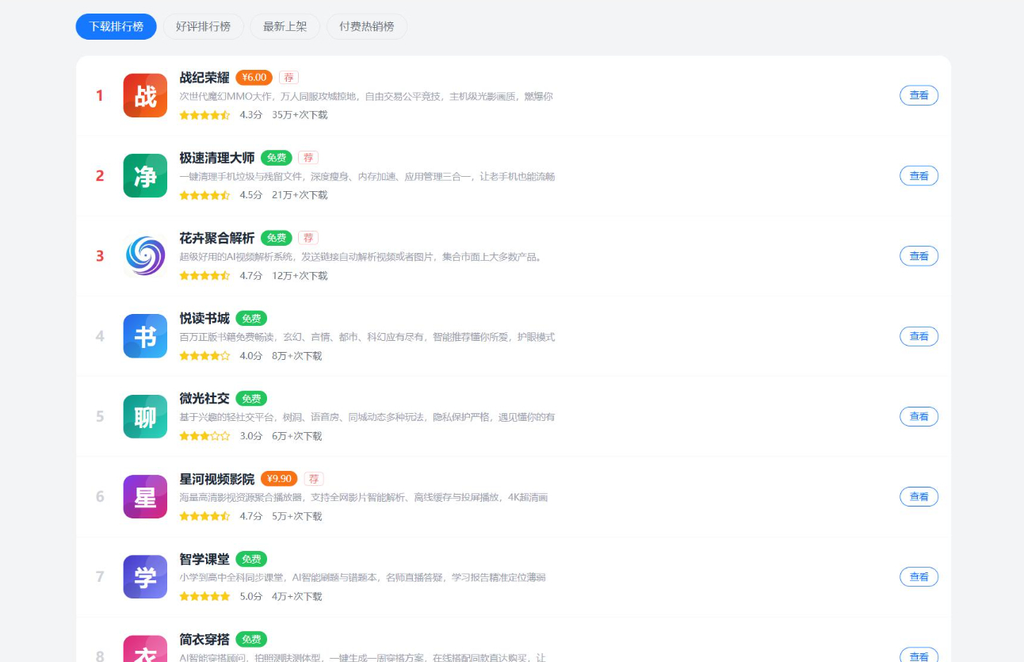Click 查看 button for 极速清理大师
Screen dimensions: 1024x662
click(x=919, y=176)
